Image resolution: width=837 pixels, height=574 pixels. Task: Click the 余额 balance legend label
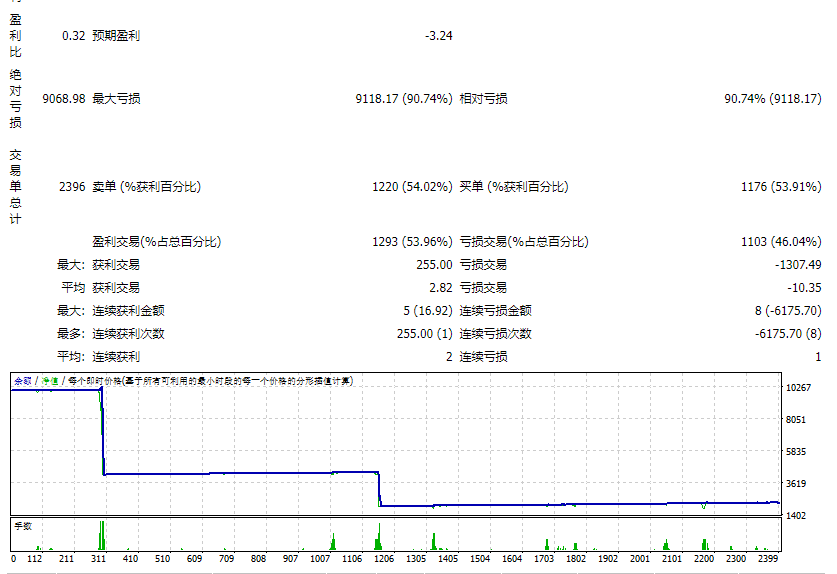point(21,381)
